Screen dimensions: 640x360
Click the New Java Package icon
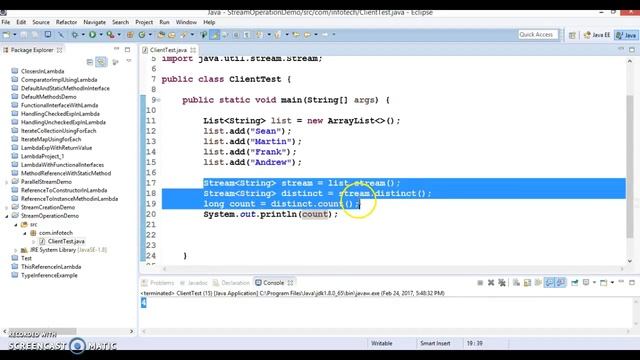click(130, 35)
